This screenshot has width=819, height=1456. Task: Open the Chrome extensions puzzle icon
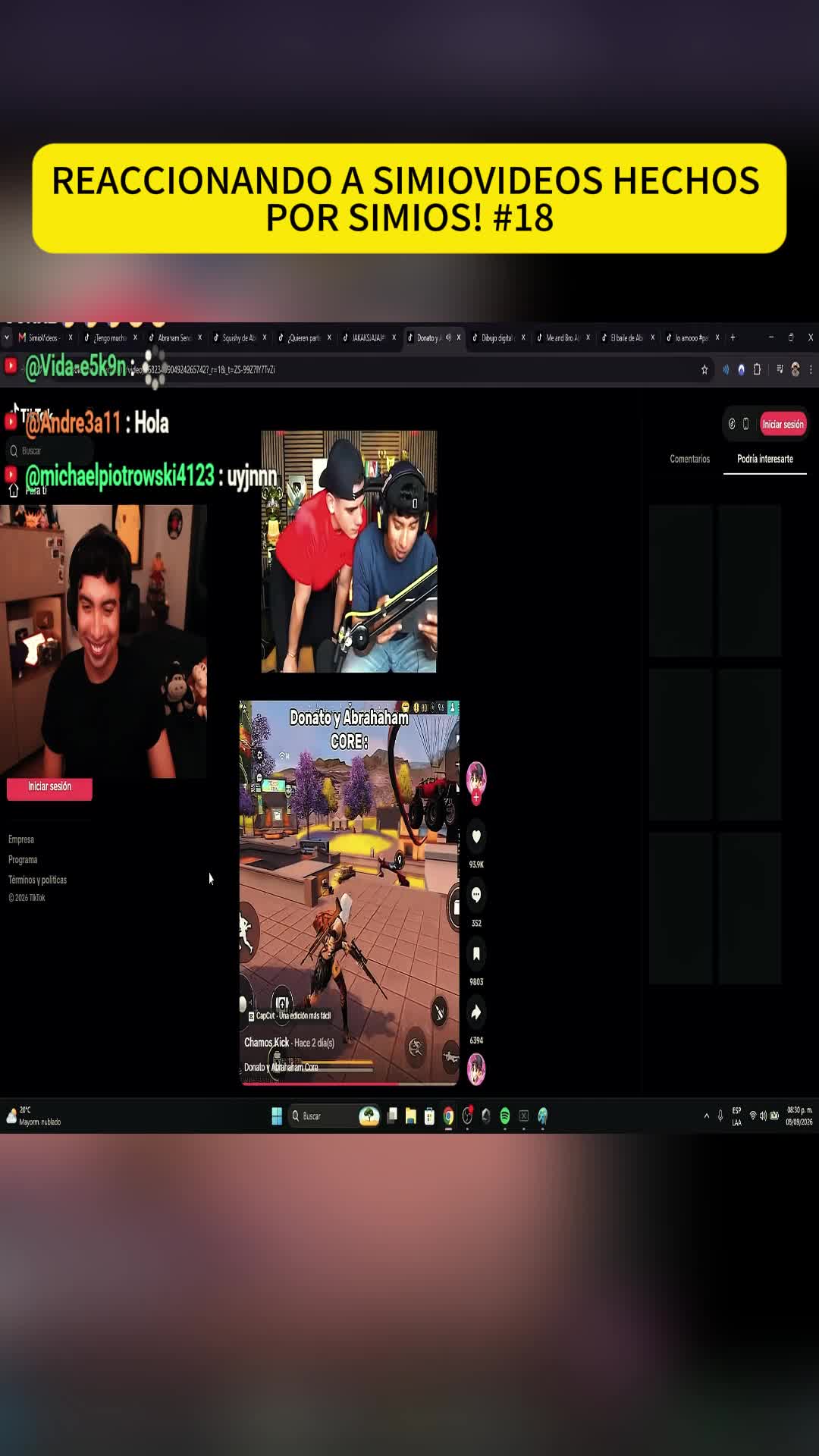coord(757,369)
